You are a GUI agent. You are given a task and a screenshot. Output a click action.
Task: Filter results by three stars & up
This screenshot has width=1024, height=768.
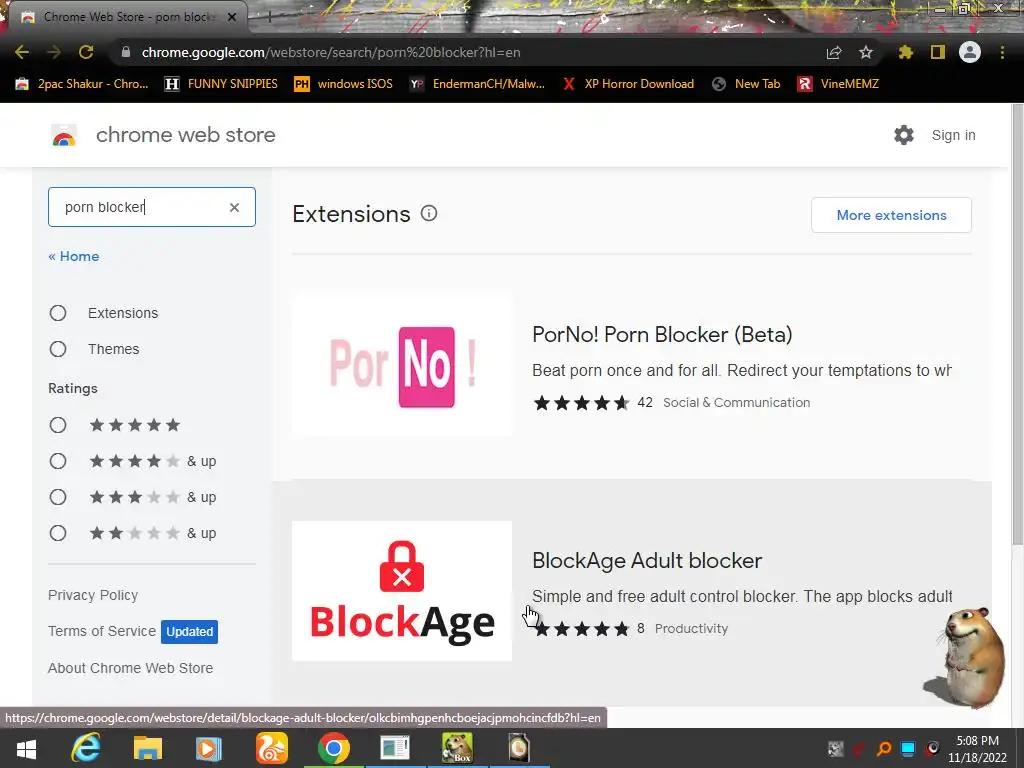click(x=58, y=497)
